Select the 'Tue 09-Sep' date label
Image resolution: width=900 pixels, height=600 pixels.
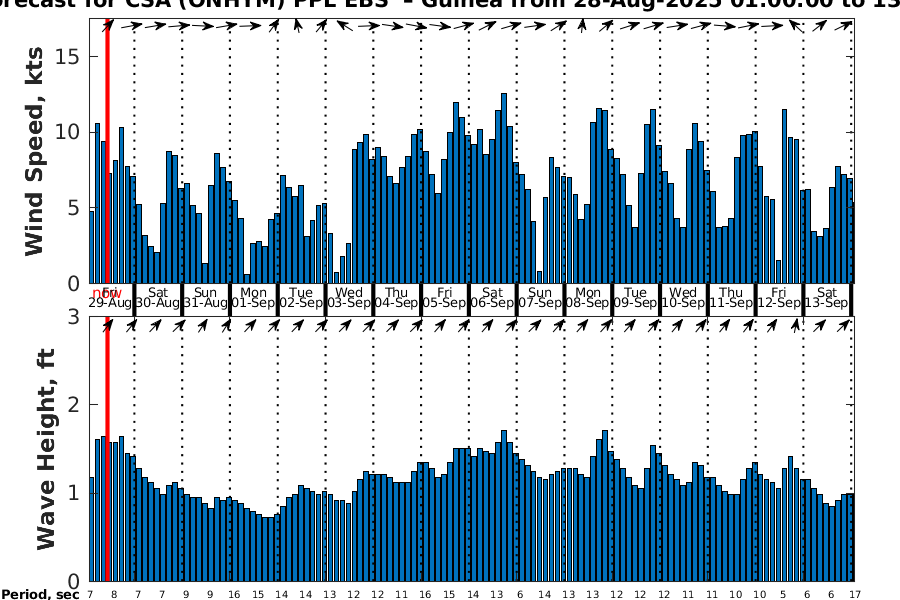[635, 297]
